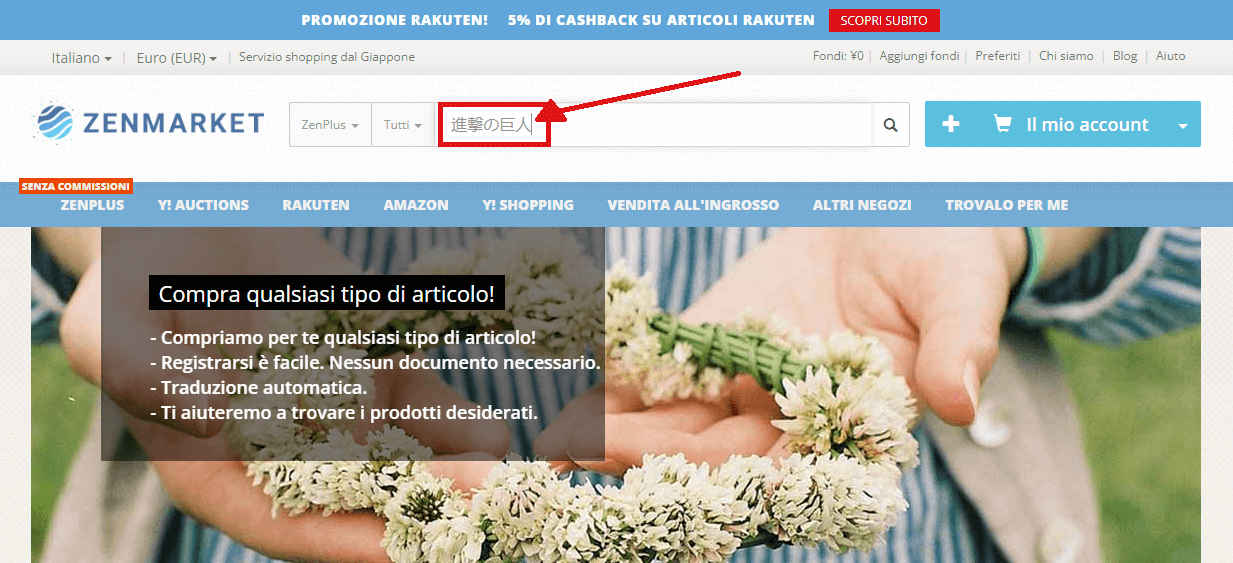Image resolution: width=1233 pixels, height=563 pixels.
Task: Click the Aiuto help link
Action: coord(1170,56)
